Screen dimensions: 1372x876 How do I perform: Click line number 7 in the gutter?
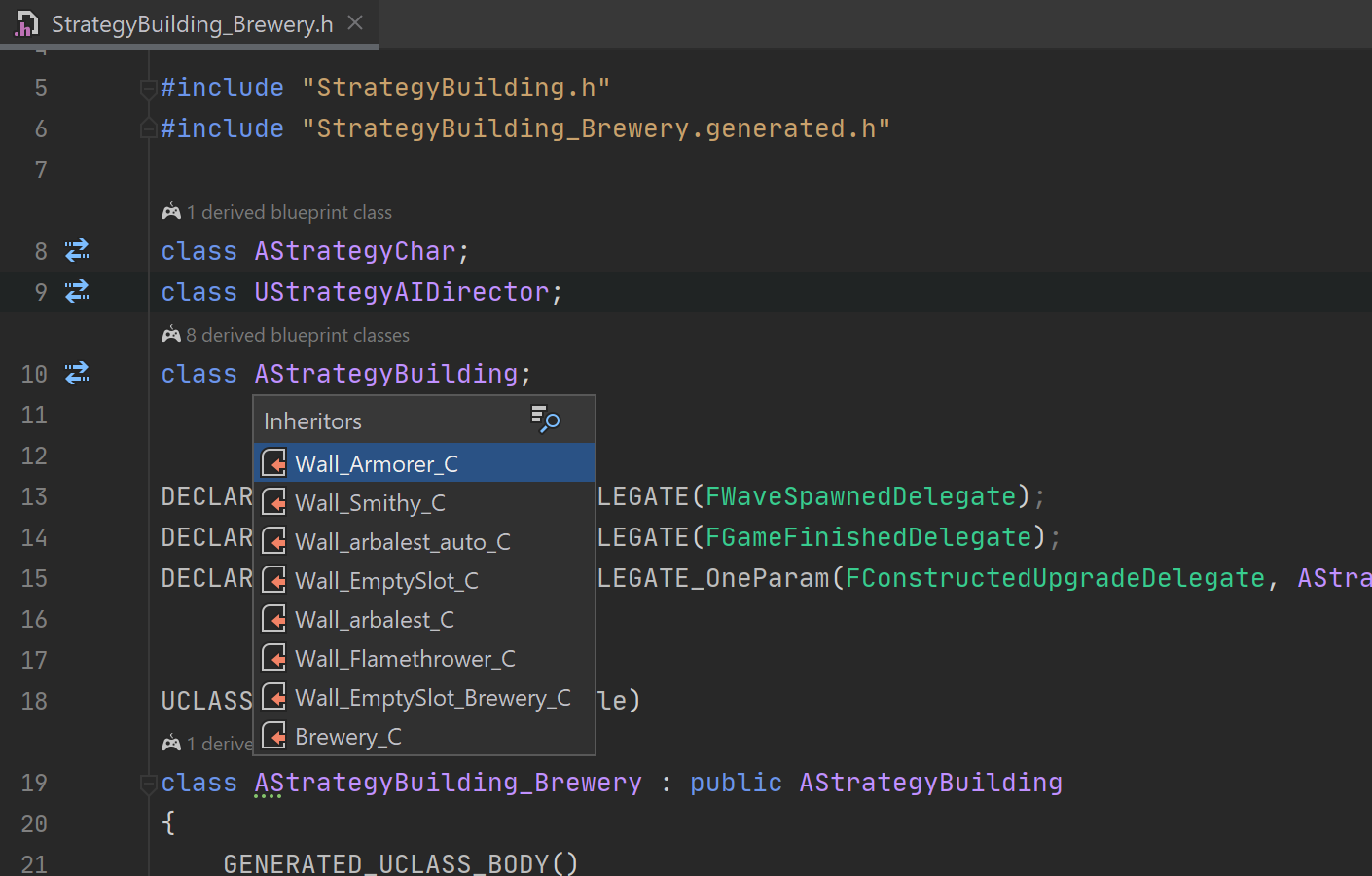click(x=41, y=169)
